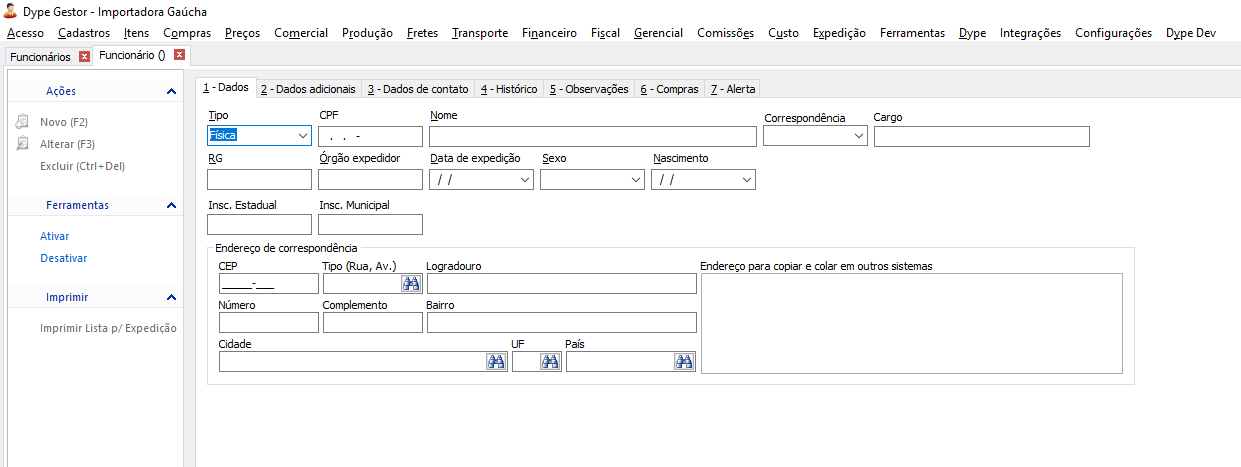The width and height of the screenshot is (1241, 467).
Task: Open the Correspondência dropdown
Action: (859, 136)
